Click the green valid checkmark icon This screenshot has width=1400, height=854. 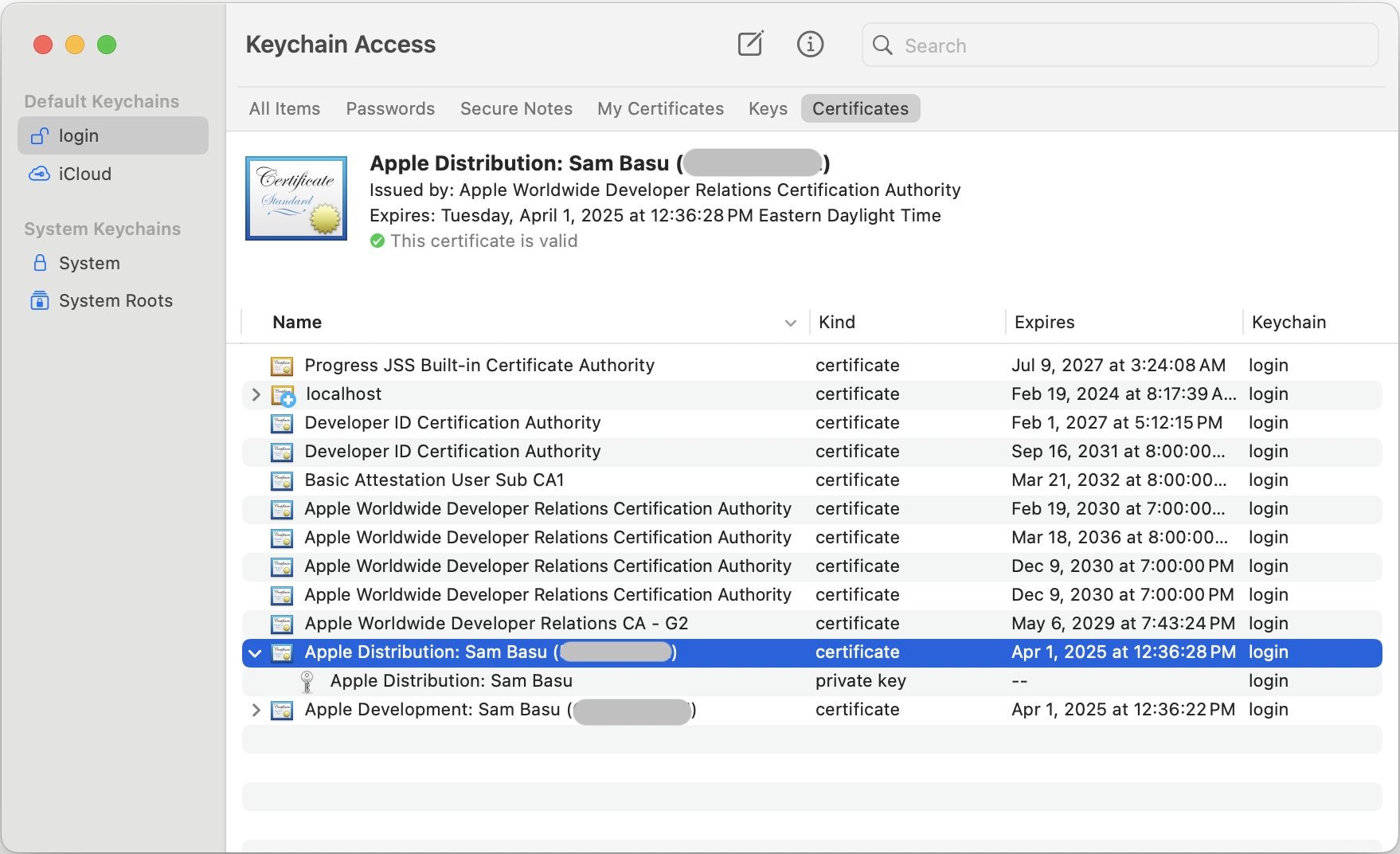pyautogui.click(x=377, y=241)
